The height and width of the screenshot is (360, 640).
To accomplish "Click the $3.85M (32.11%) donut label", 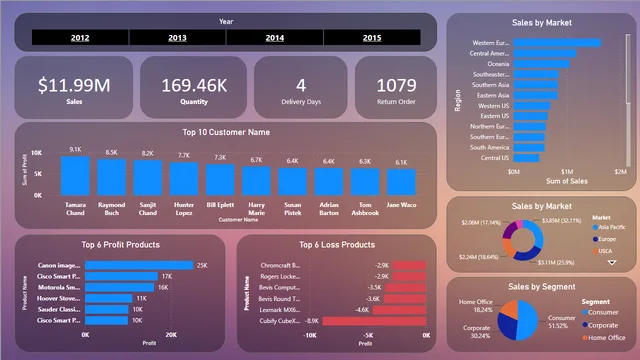I will [x=562, y=220].
